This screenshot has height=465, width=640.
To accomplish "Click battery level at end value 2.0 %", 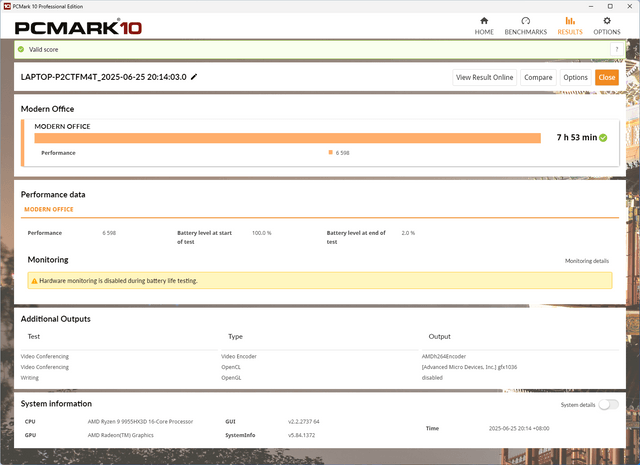I will tap(408, 233).
